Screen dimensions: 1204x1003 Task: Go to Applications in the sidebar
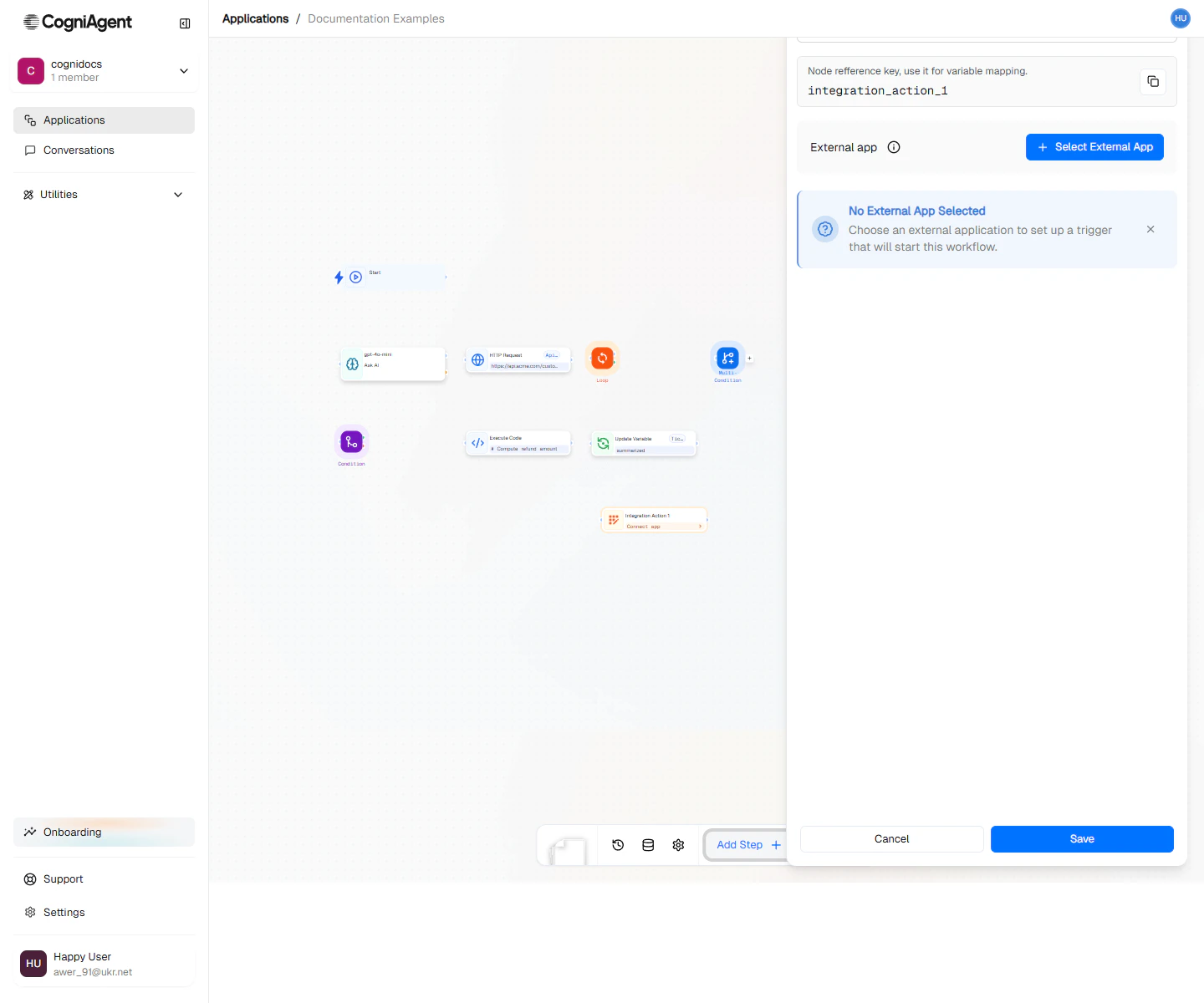click(104, 120)
